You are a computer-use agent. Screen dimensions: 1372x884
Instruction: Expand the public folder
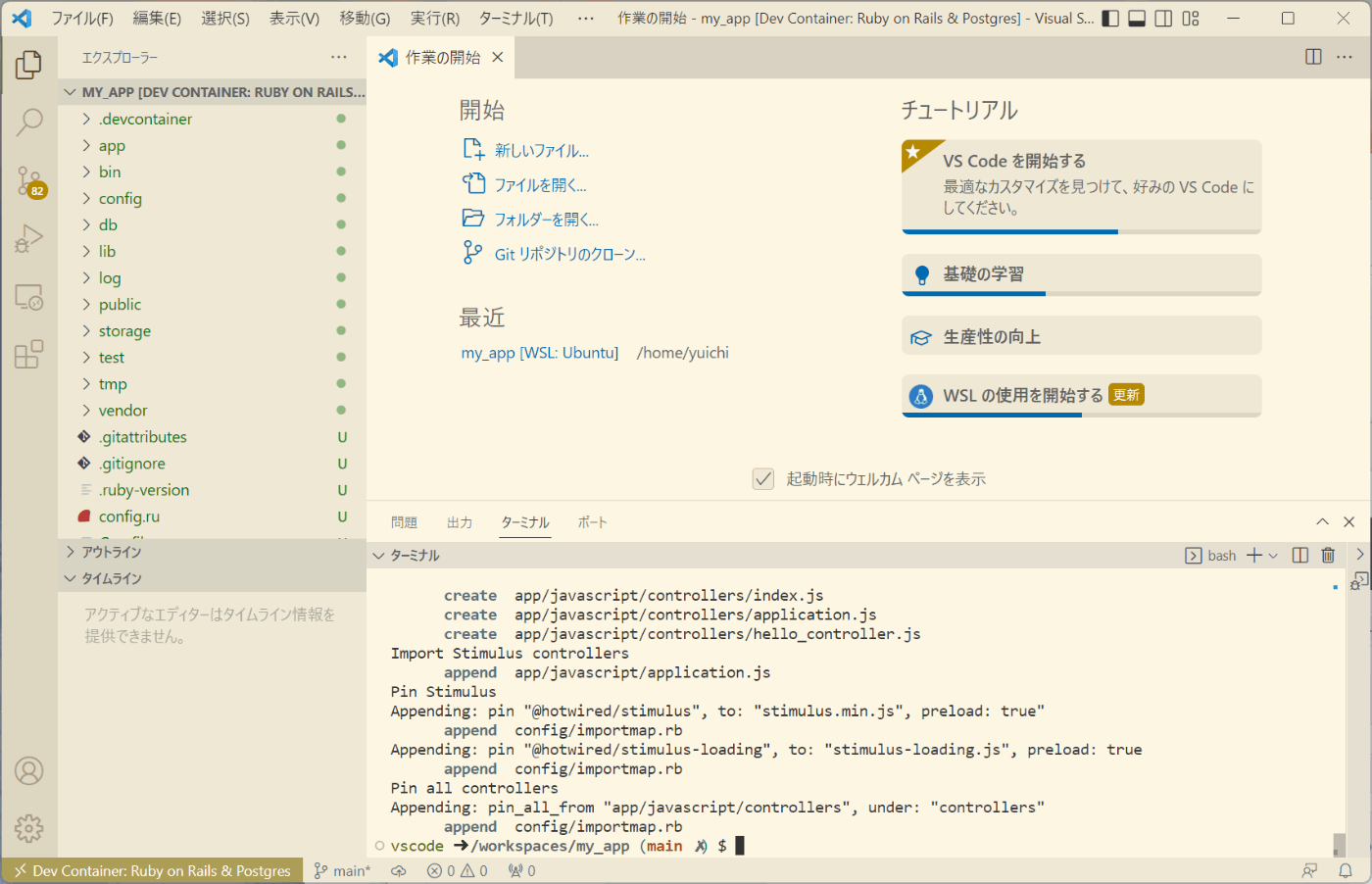212,304
